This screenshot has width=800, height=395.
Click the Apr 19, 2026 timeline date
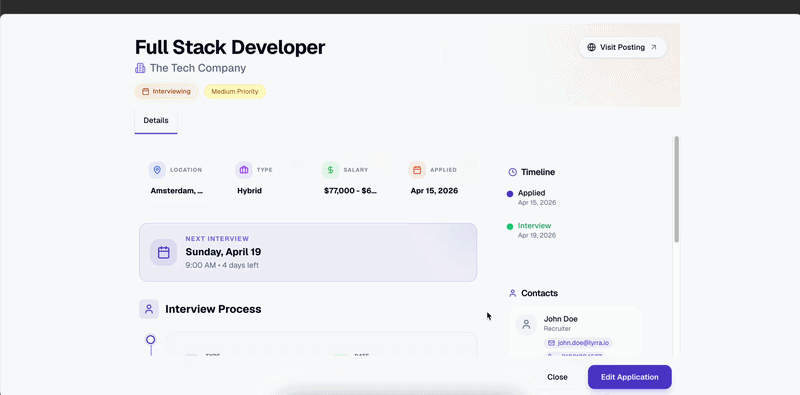click(537, 235)
